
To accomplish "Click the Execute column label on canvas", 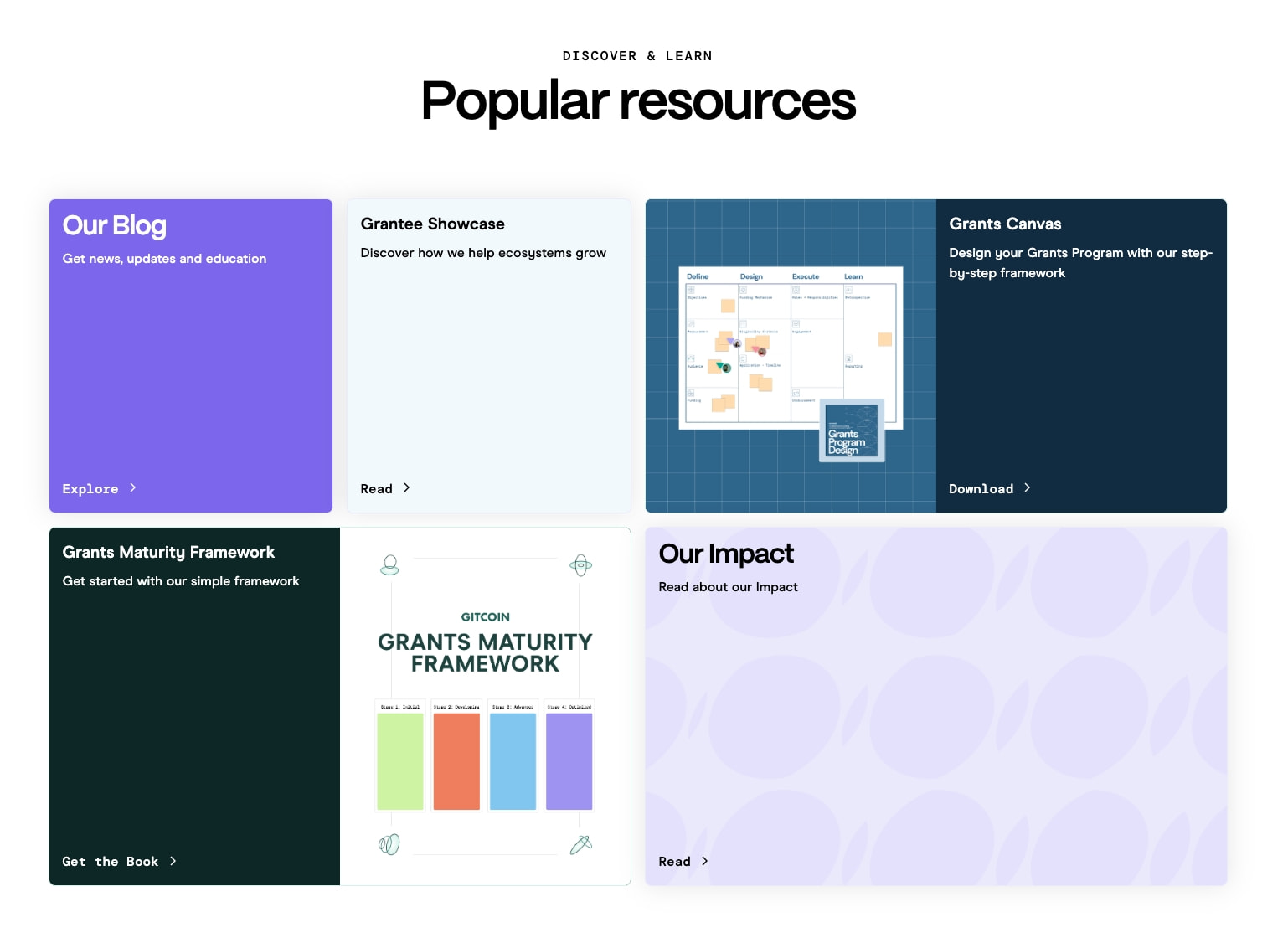I will (x=806, y=276).
